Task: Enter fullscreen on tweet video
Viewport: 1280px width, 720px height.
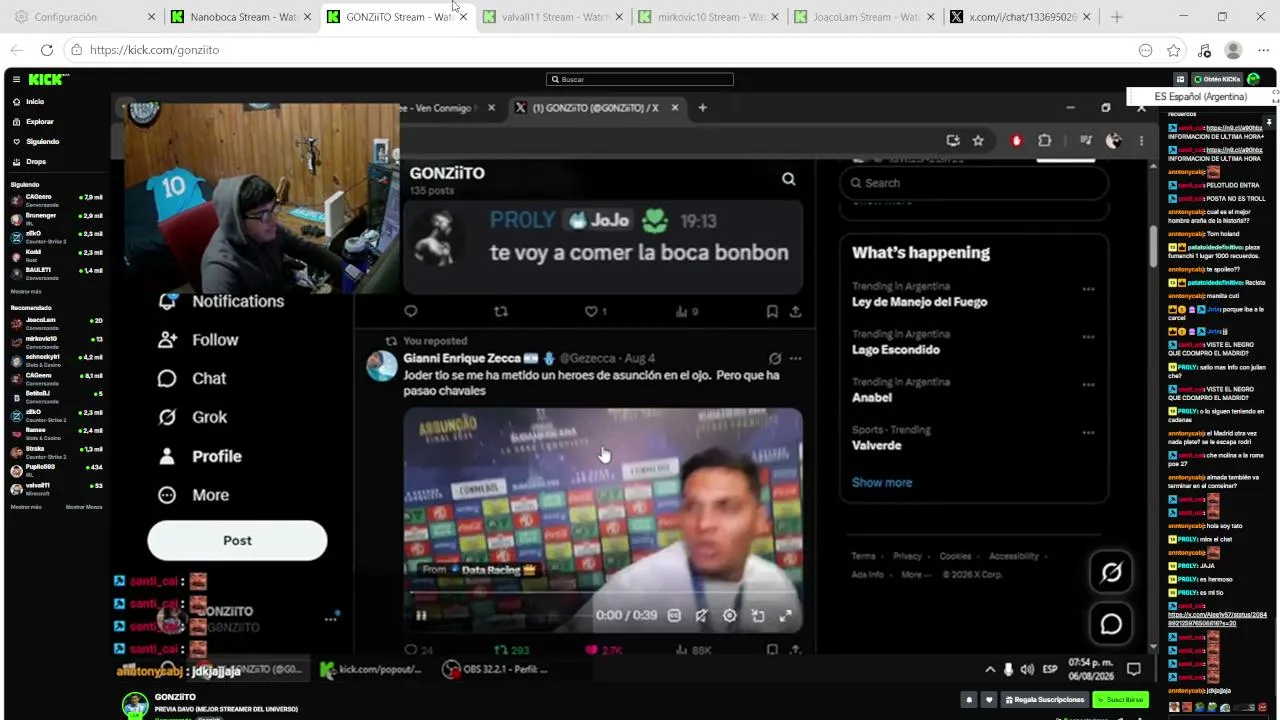Action: pos(786,616)
